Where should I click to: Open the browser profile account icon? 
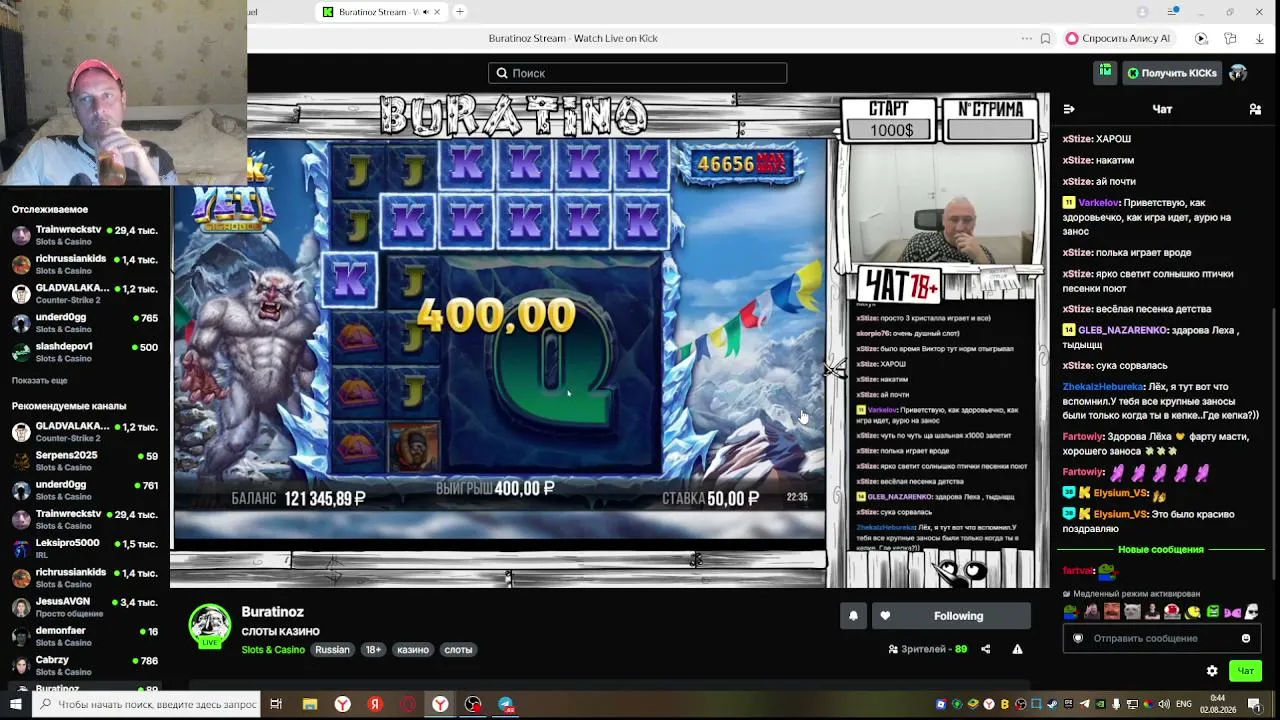[1142, 12]
